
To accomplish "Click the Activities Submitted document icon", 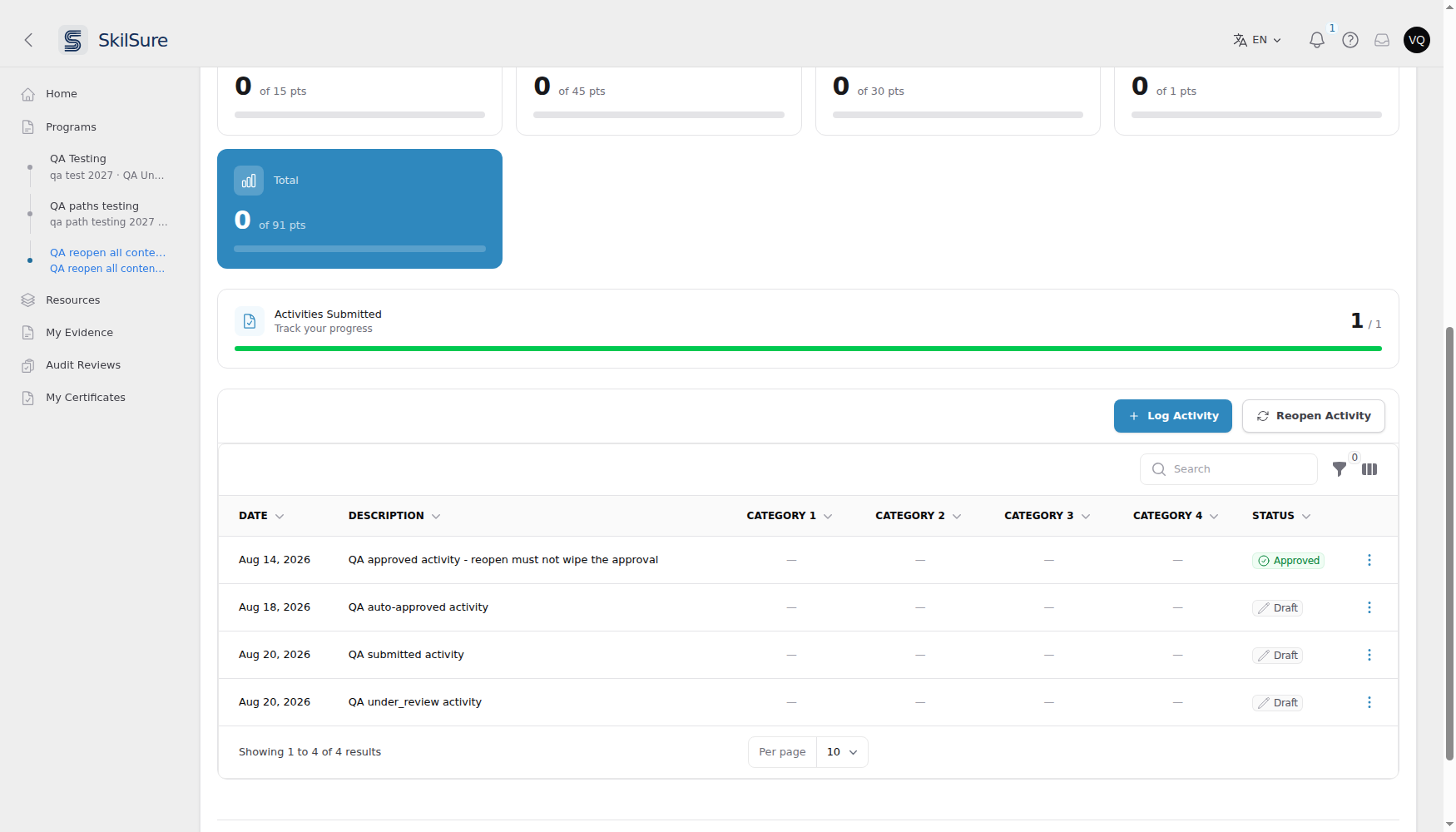I will coord(250,321).
